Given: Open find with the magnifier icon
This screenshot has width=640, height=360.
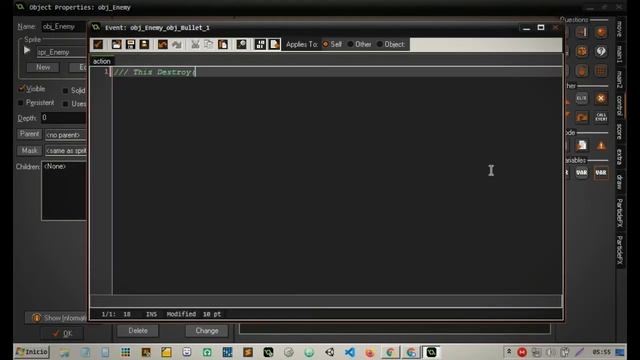Looking at the screenshot, I should (241, 44).
